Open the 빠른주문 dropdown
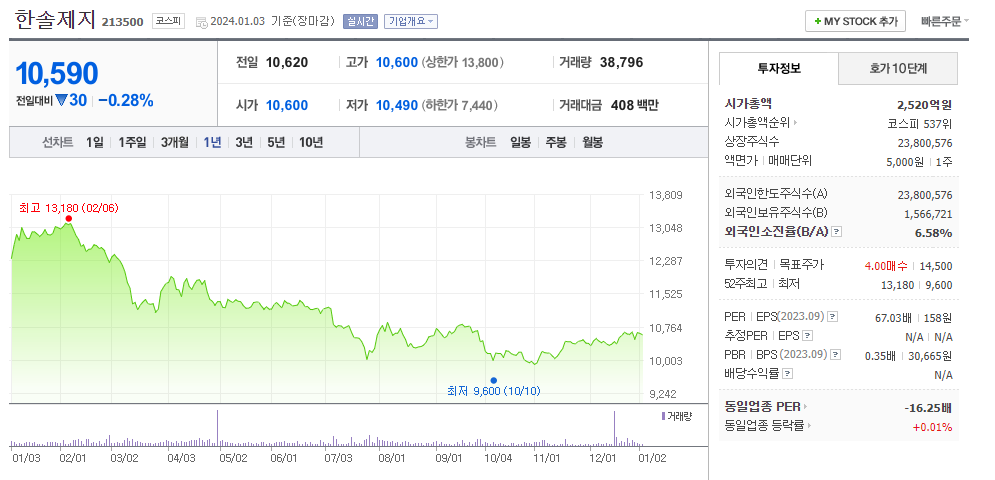 (x=945, y=21)
